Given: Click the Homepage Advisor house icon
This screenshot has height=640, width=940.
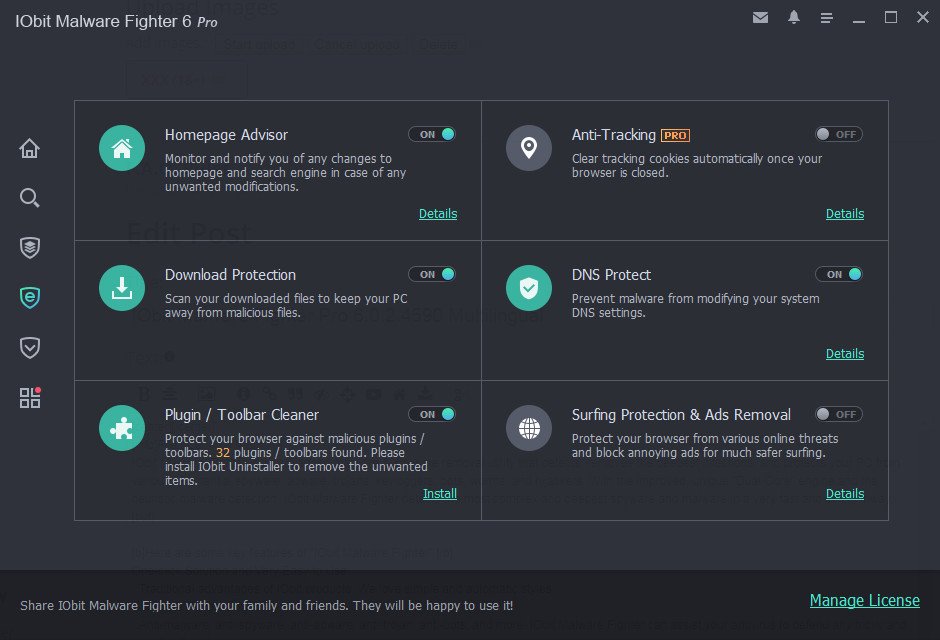Looking at the screenshot, I should [122, 149].
